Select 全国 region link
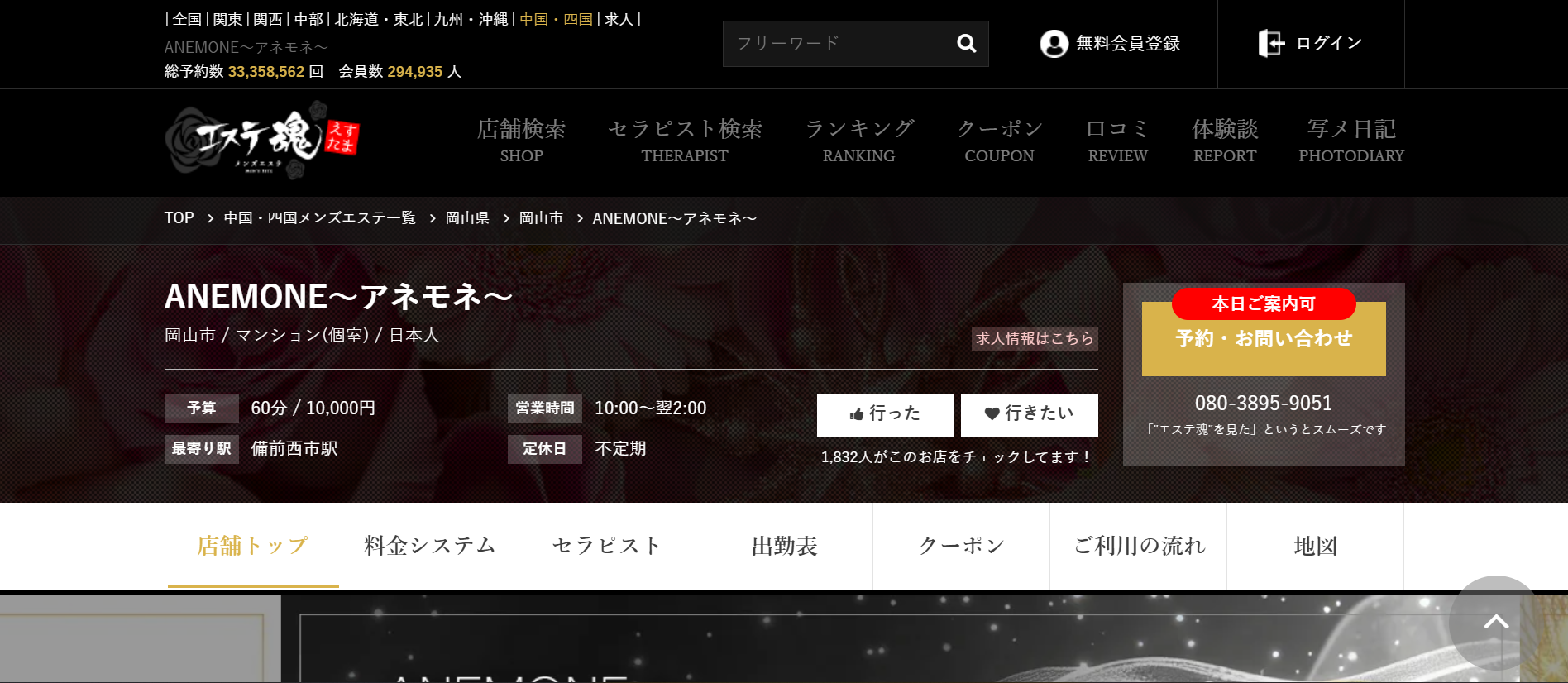 pyautogui.click(x=187, y=19)
